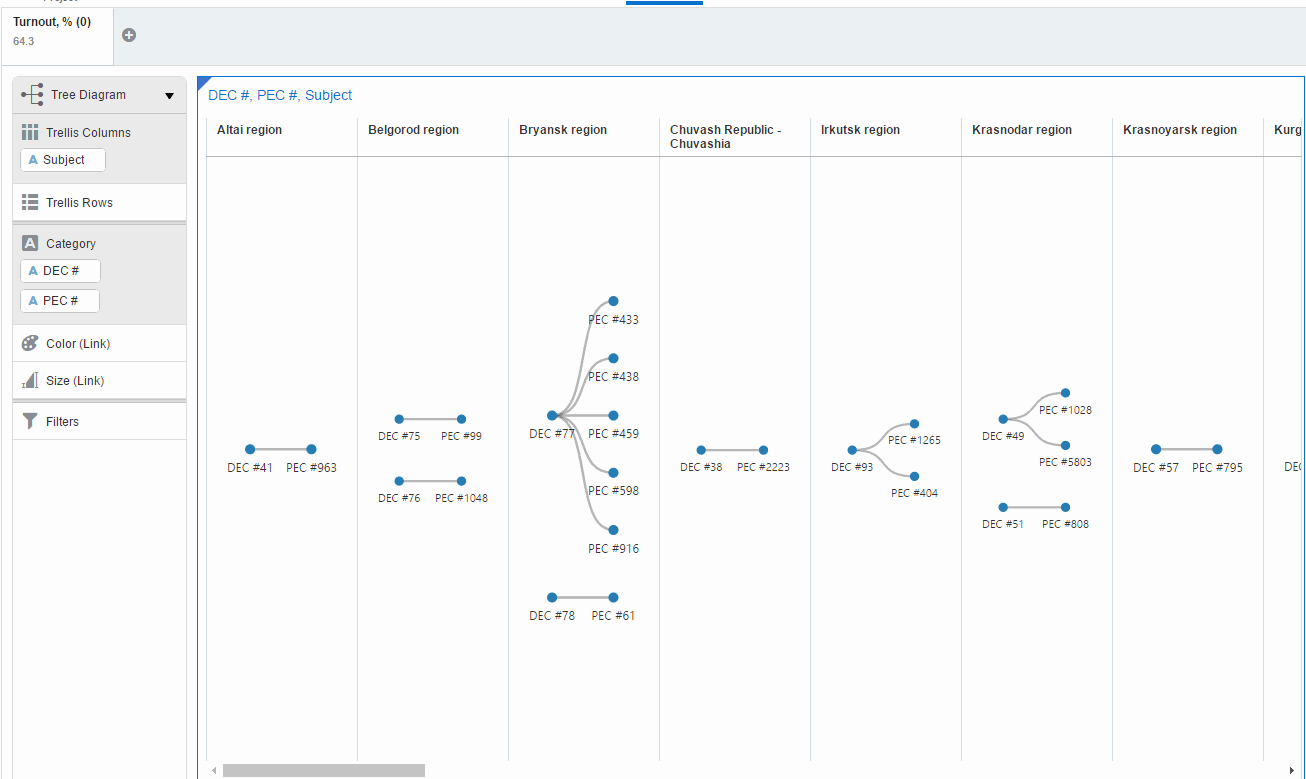
Task: Click the Krasnoyarsk region column header
Action: [1180, 130]
